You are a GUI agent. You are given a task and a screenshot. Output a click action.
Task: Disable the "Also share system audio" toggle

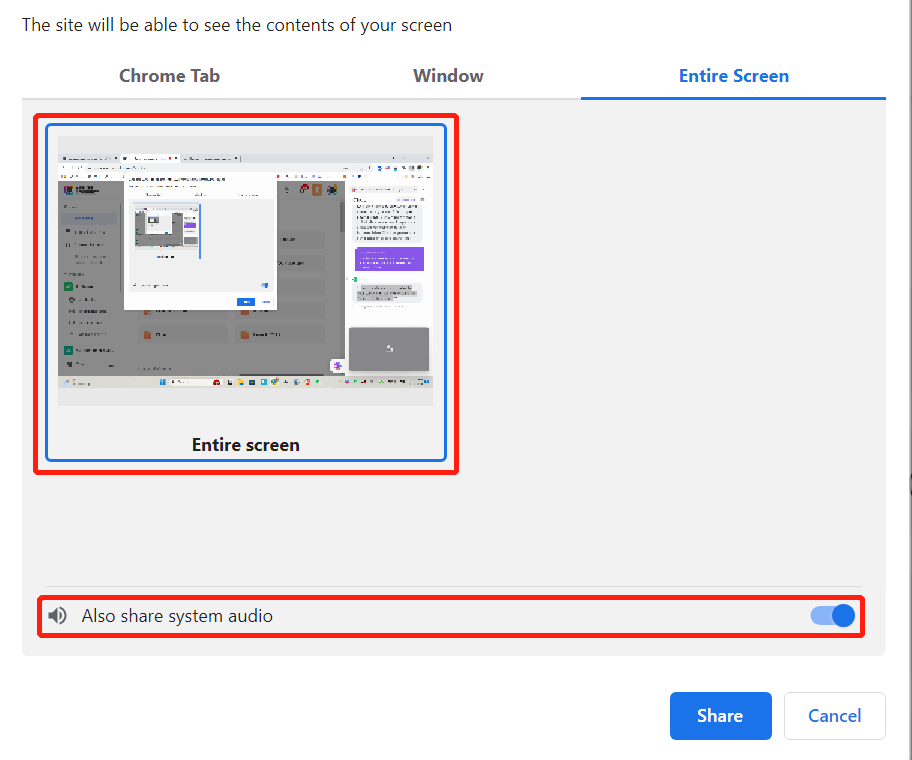[x=833, y=615]
